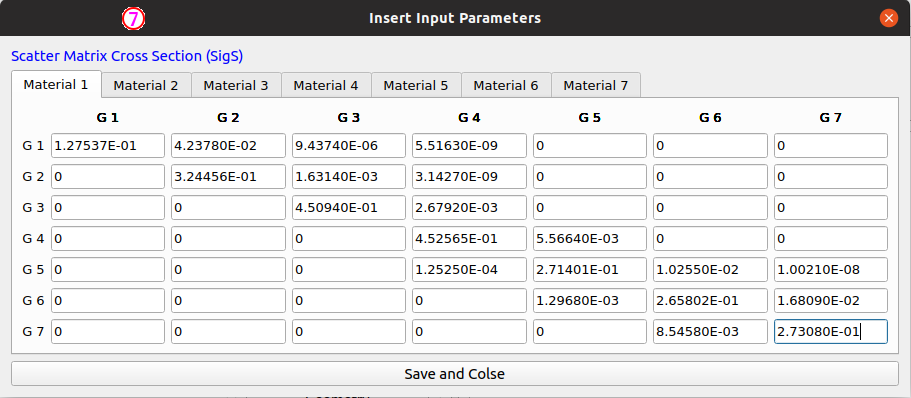Click row G 6 column G 2 field
The width and height of the screenshot is (911, 398).
click(228, 300)
